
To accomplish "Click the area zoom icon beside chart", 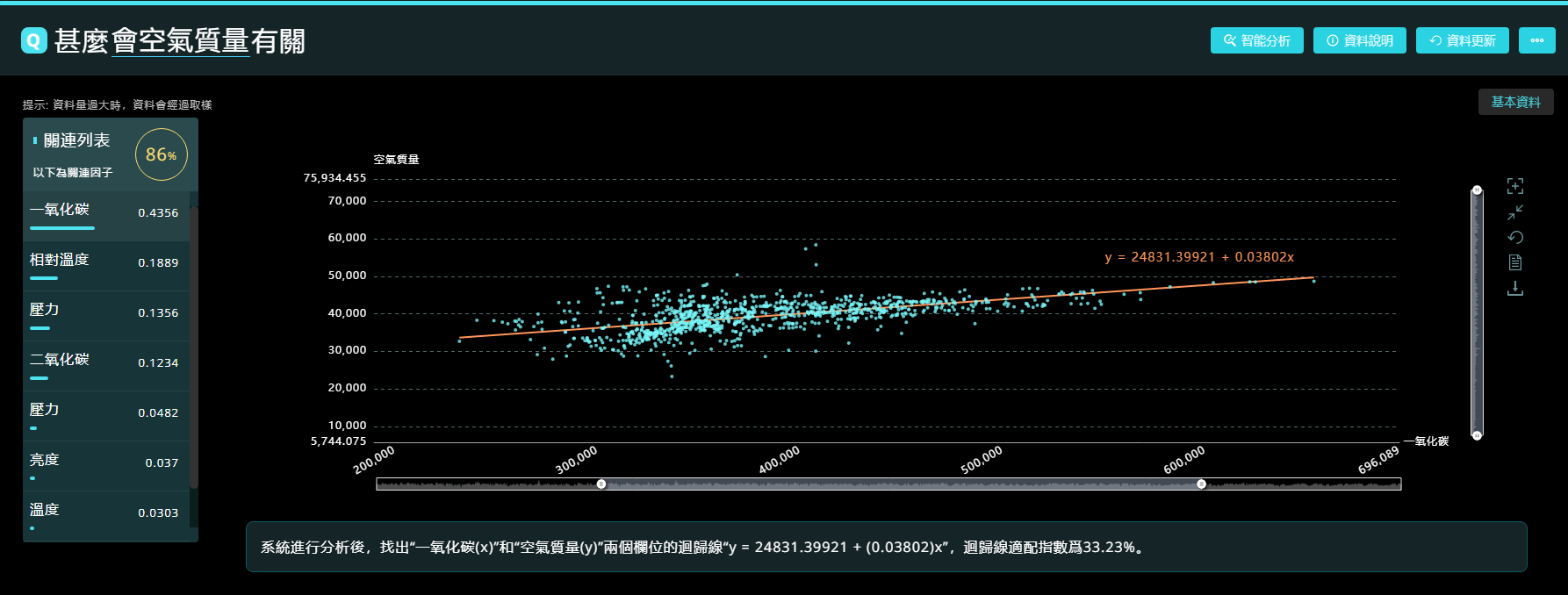I will [1515, 186].
